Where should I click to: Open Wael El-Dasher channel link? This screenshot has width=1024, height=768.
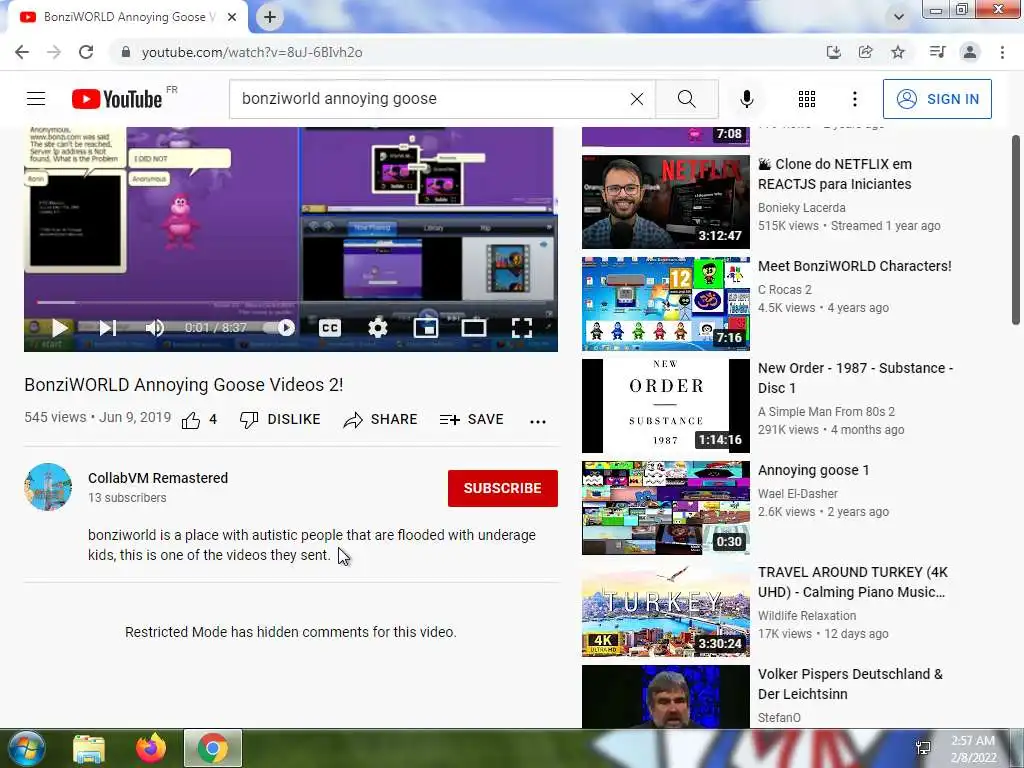[797, 494]
